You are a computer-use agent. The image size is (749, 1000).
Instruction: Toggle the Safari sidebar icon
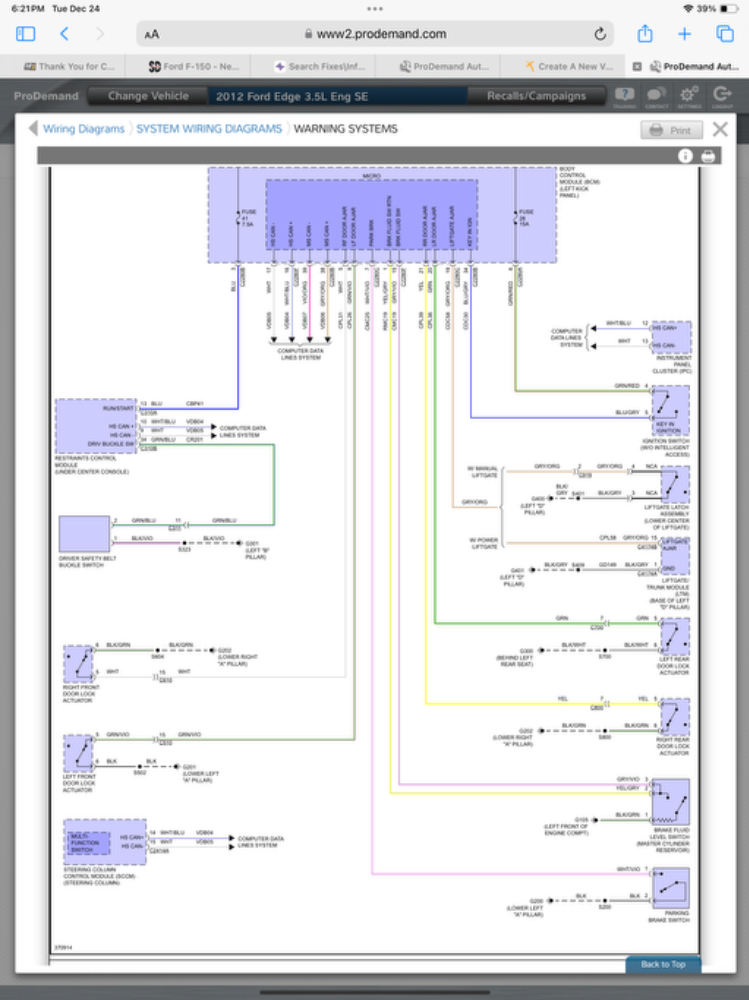tap(26, 34)
